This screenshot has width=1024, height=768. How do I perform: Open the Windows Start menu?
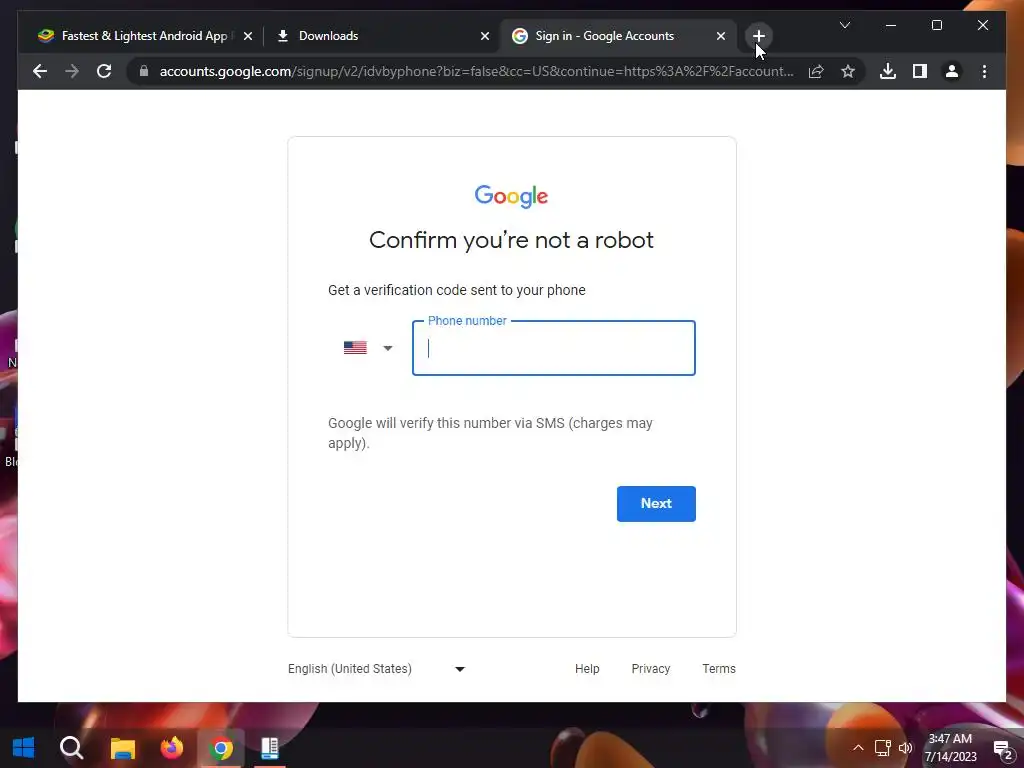[x=24, y=748]
